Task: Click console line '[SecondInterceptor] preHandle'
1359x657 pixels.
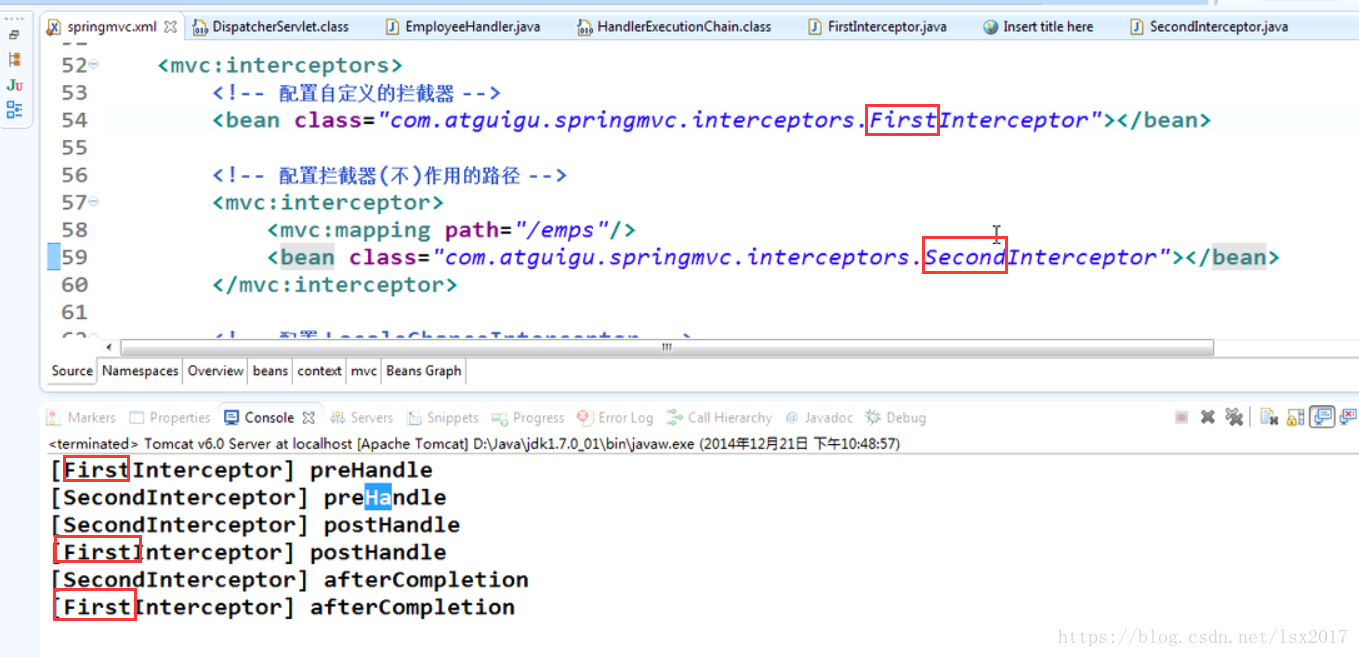Action: (249, 498)
